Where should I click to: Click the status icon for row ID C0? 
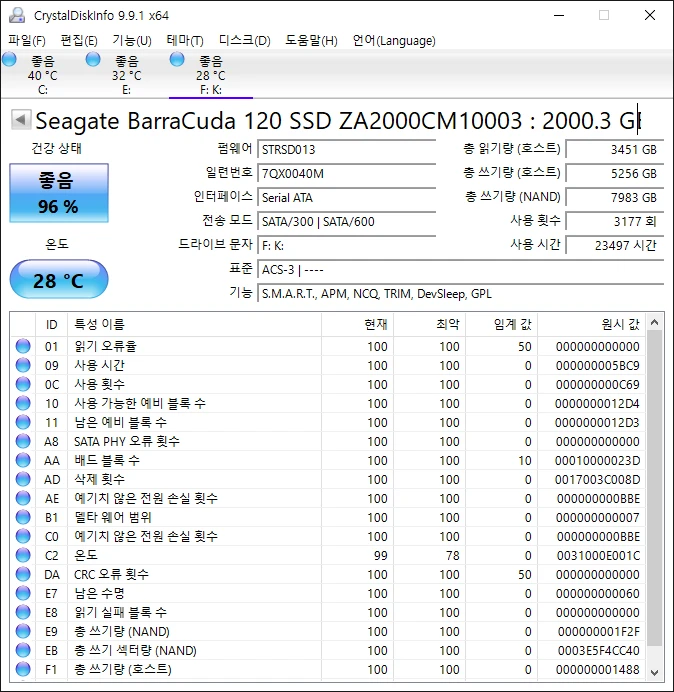pyautogui.click(x=23, y=536)
